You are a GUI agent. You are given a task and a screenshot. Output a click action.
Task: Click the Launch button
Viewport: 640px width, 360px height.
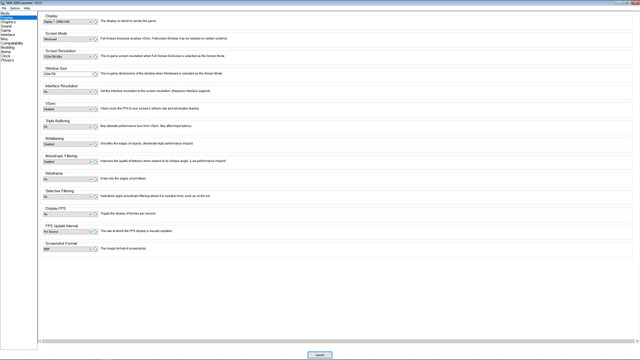point(320,355)
